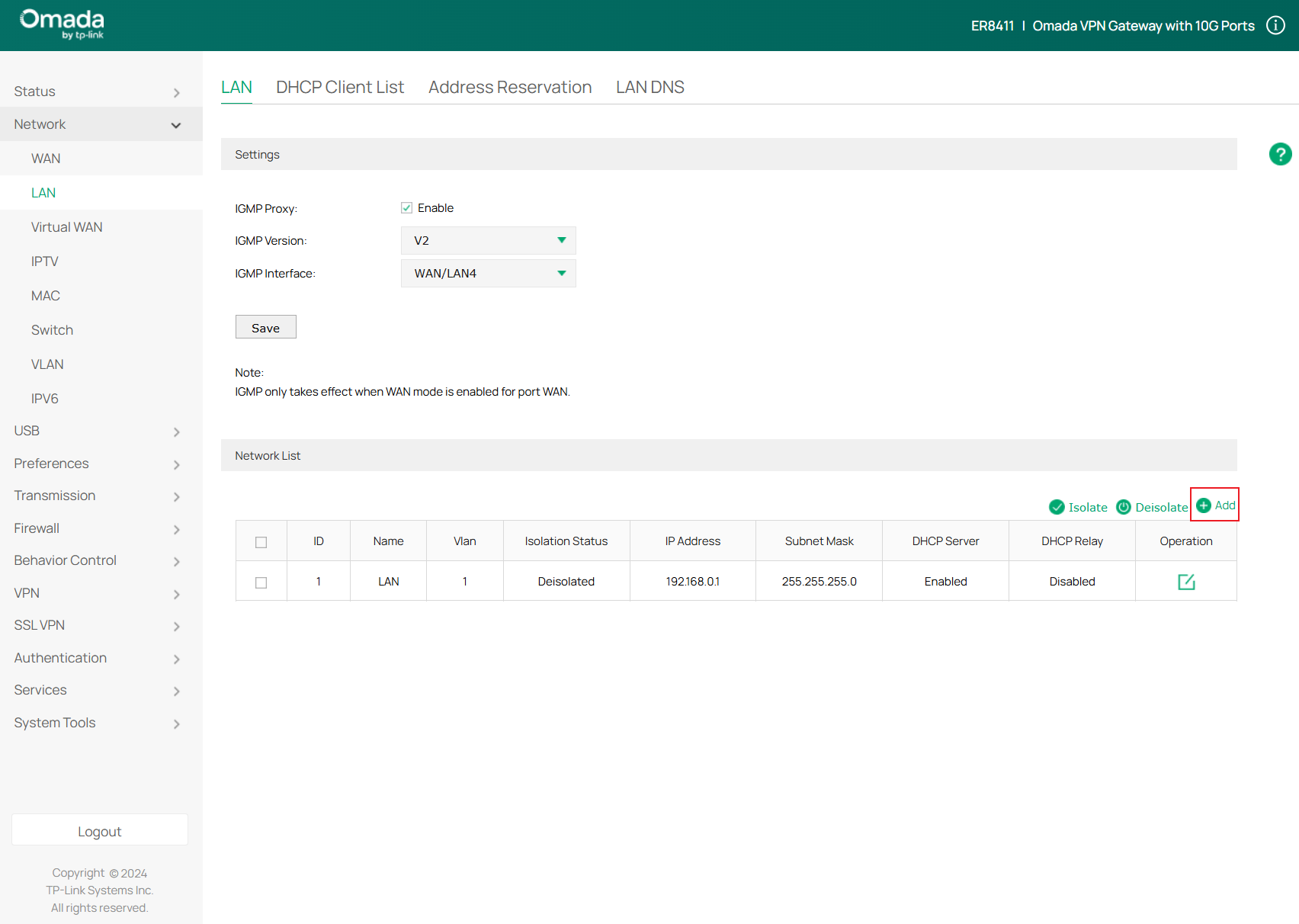Screen dimensions: 1299x924
Task: Open the device info panel via the info icon
Action: tap(1275, 25)
